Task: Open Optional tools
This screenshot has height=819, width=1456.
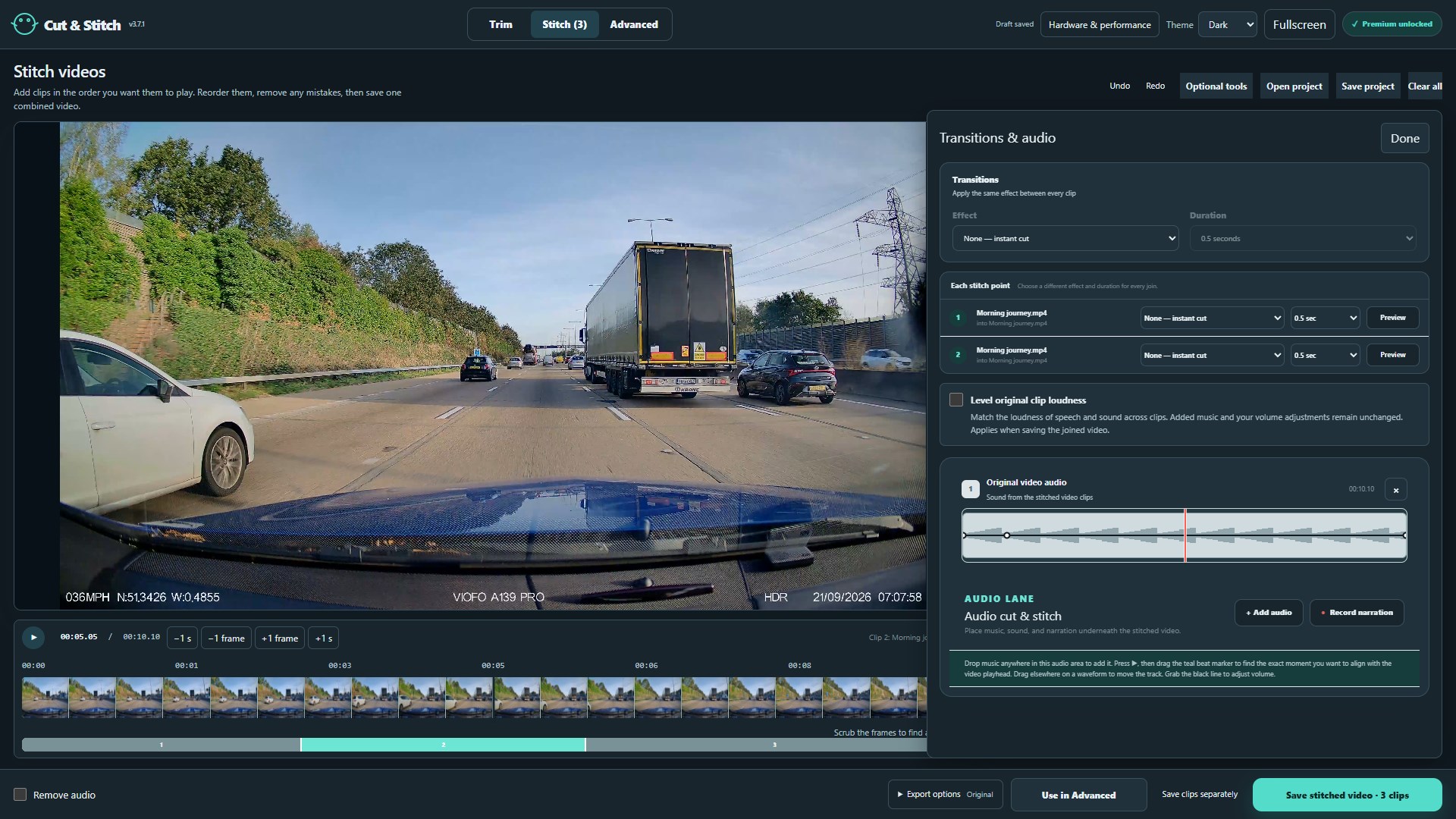Action: (x=1216, y=86)
